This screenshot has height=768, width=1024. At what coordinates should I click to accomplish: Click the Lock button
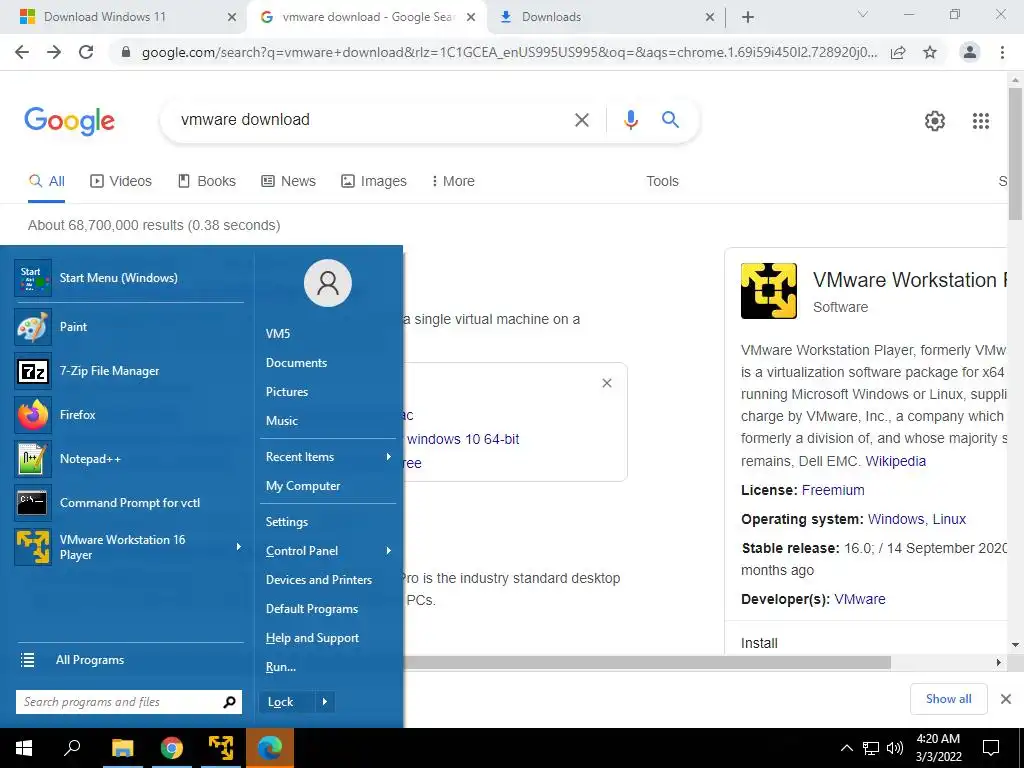(x=287, y=702)
